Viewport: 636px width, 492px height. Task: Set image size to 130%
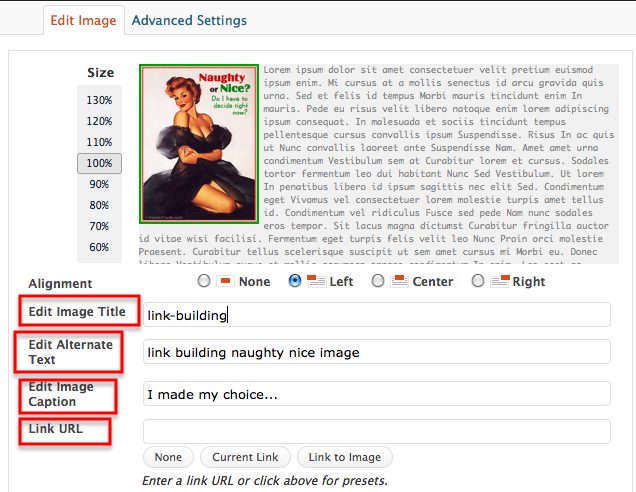[99, 100]
